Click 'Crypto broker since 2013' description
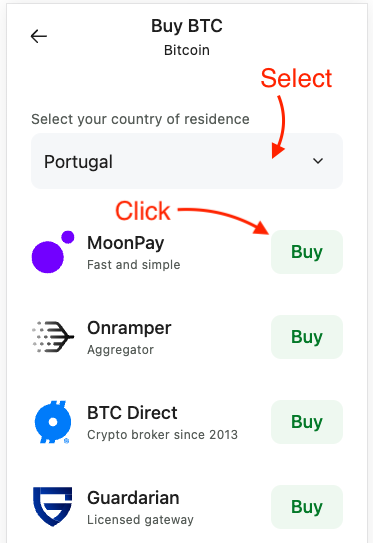The height and width of the screenshot is (543, 373). click(162, 435)
